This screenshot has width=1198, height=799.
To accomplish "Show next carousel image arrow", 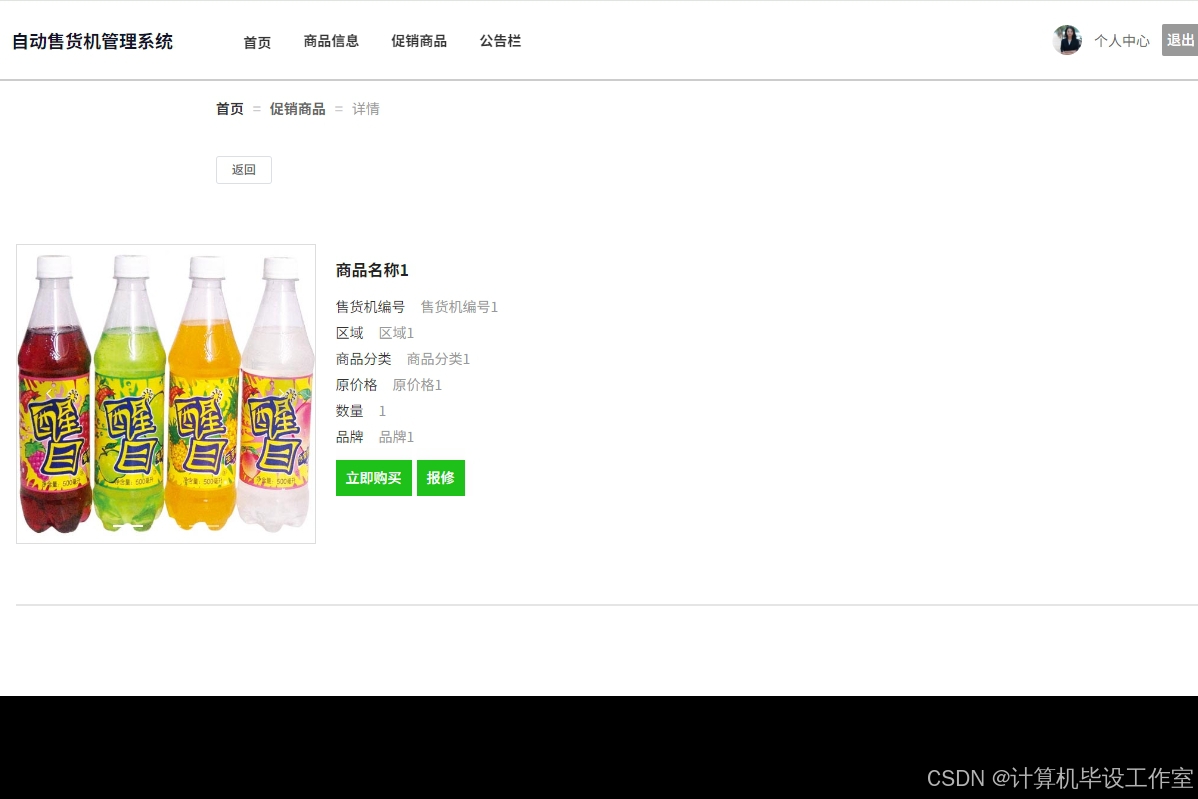I will (x=282, y=393).
